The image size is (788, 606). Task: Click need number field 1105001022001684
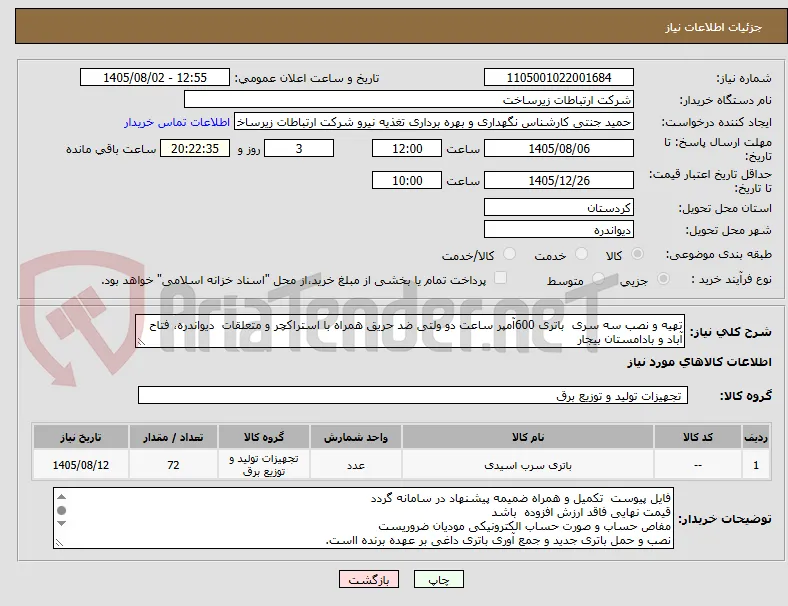click(x=559, y=77)
